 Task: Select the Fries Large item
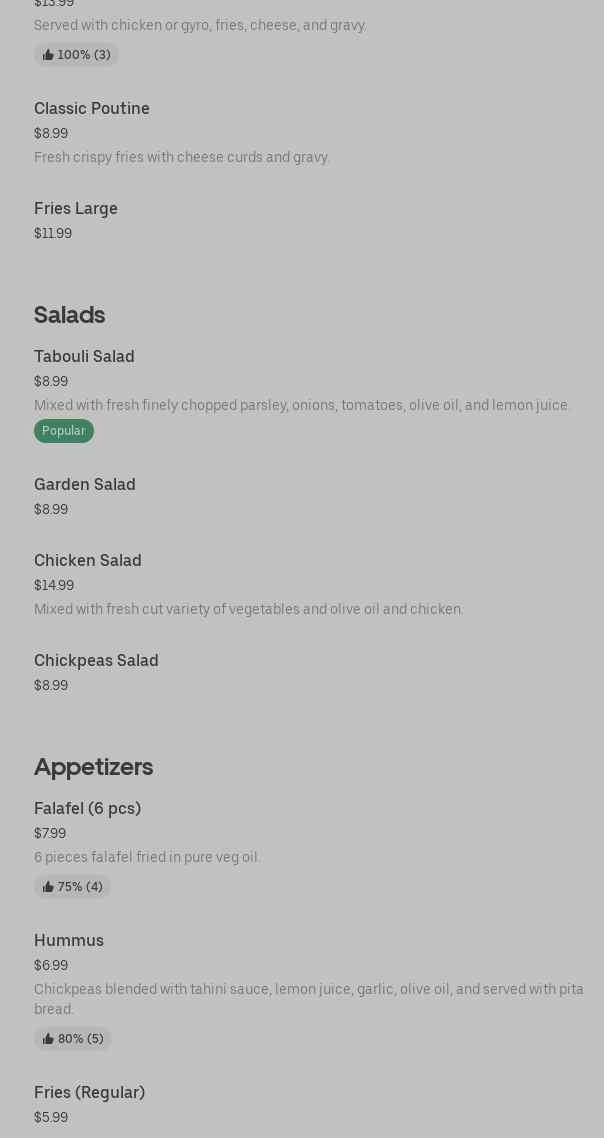(x=76, y=208)
